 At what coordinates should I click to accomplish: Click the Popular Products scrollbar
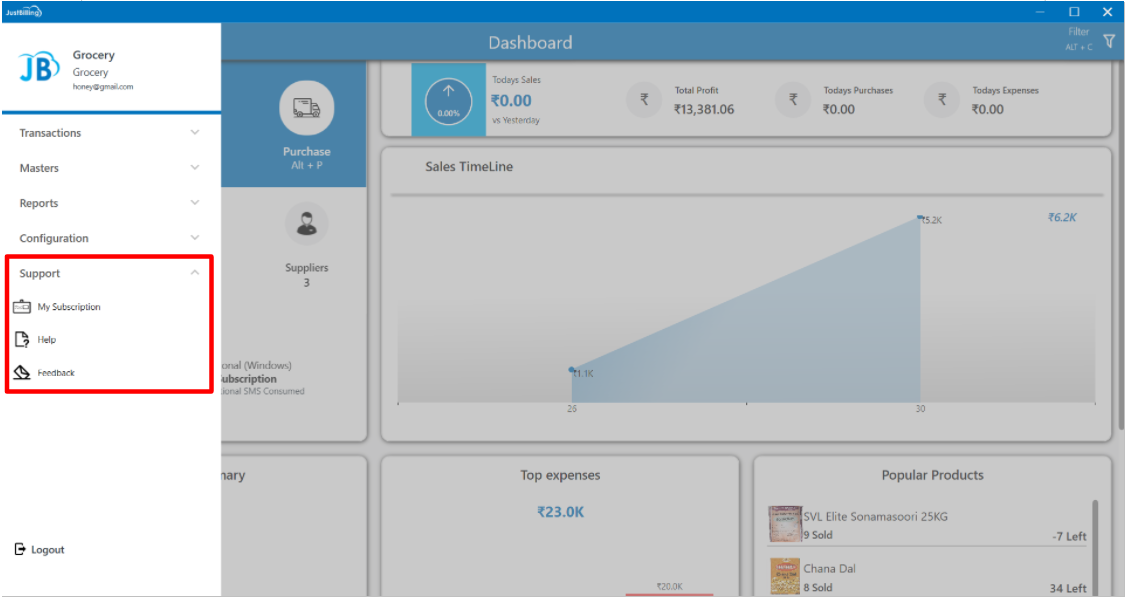[1097, 545]
